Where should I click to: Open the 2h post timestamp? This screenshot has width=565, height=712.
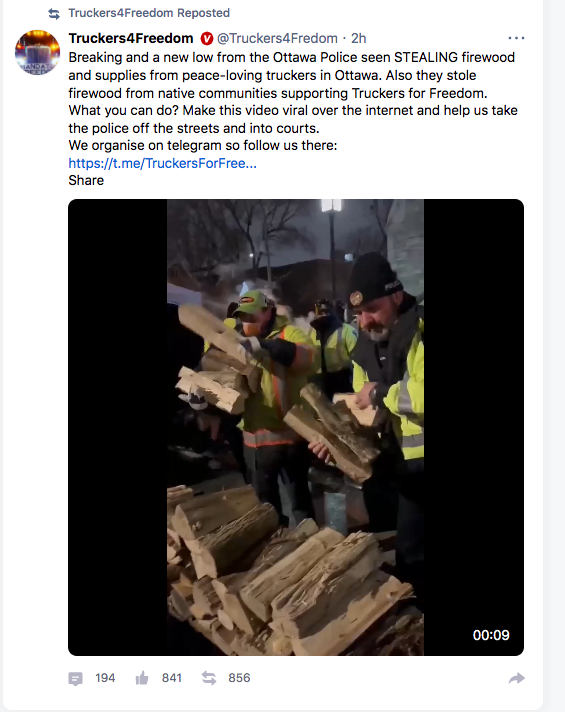[x=358, y=39]
